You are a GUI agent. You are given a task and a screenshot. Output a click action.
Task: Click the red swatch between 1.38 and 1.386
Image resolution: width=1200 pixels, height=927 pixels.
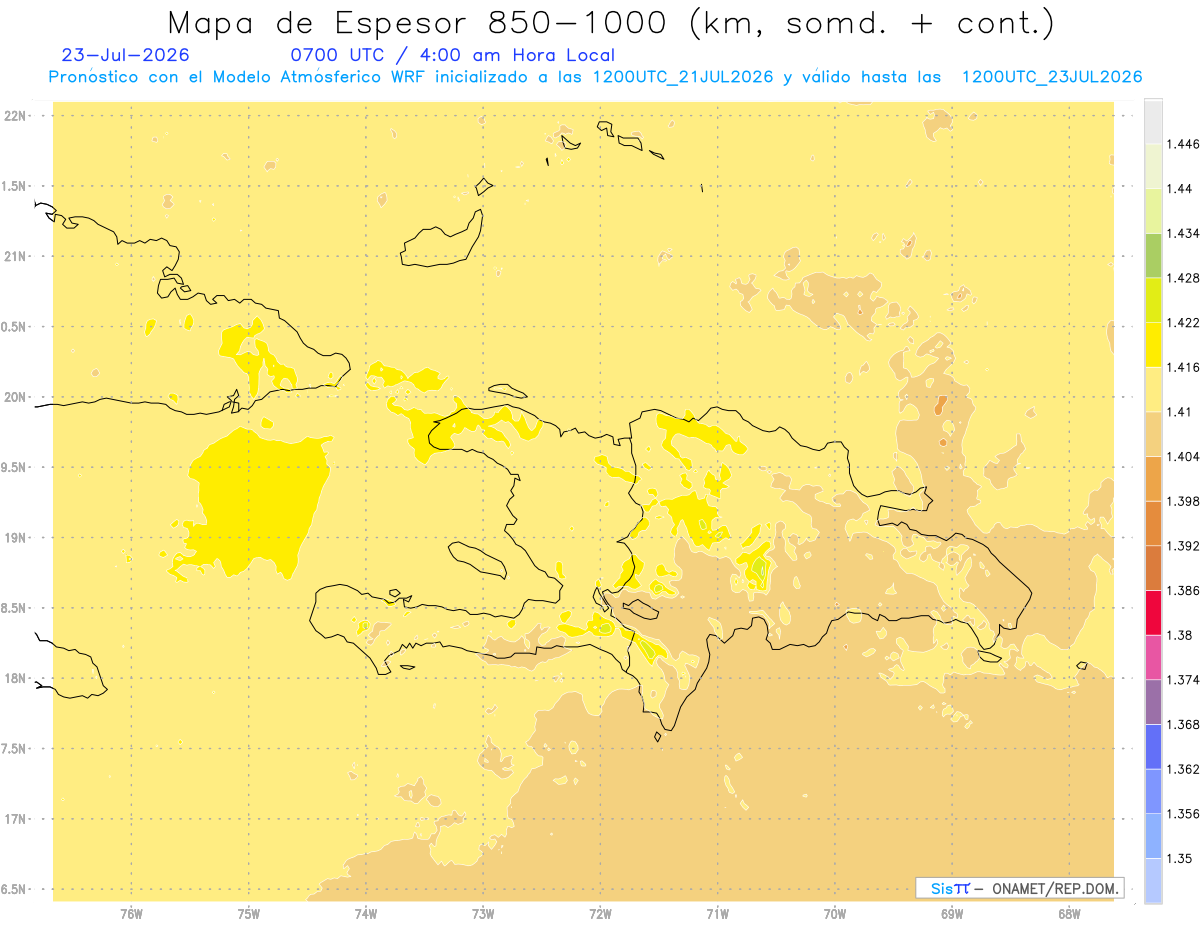1153,613
